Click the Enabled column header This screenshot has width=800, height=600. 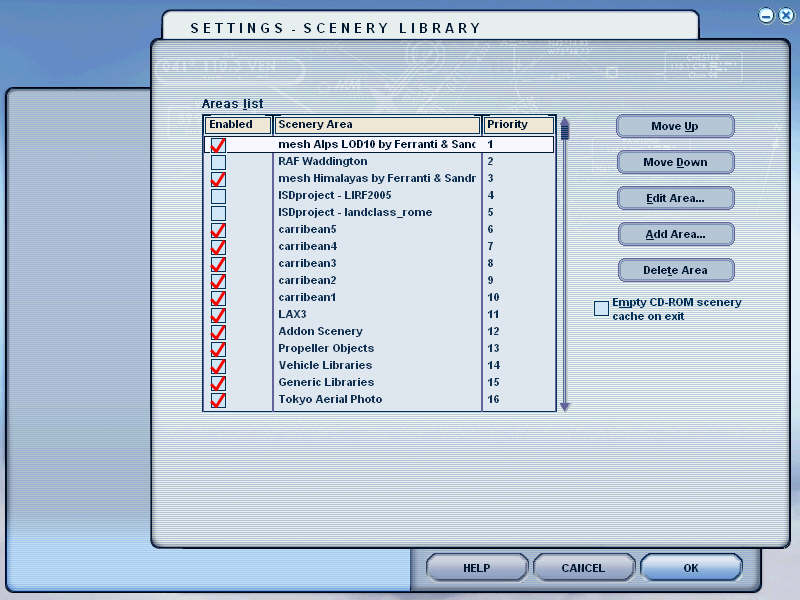click(237, 125)
